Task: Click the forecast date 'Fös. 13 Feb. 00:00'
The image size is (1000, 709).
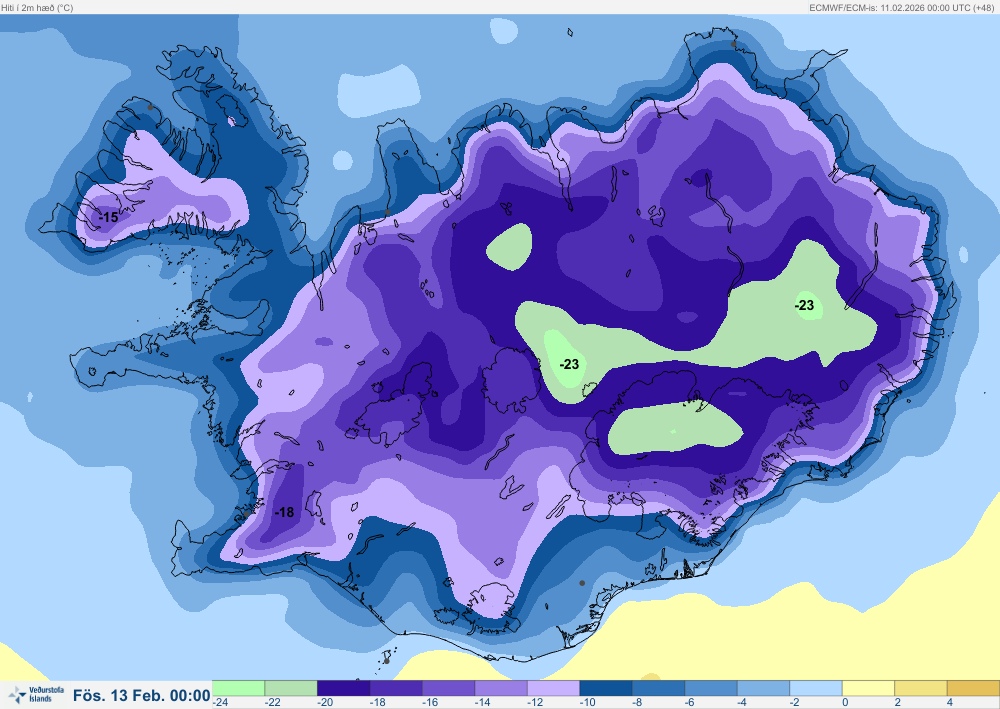Action: 142,695
